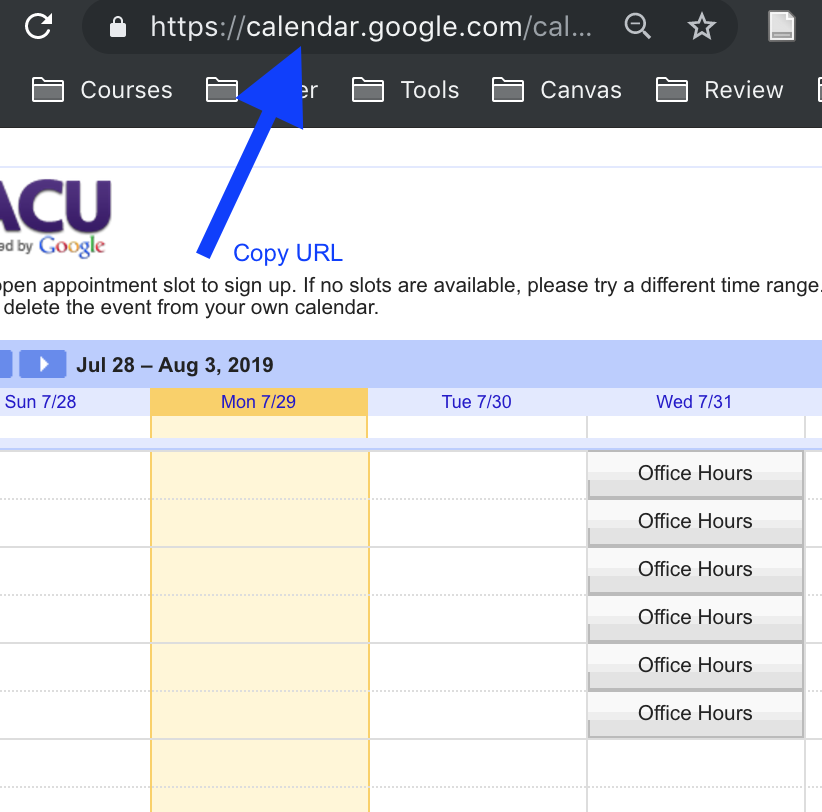Select the third Office Hours appointment slot
The image size is (822, 812).
tap(695, 570)
